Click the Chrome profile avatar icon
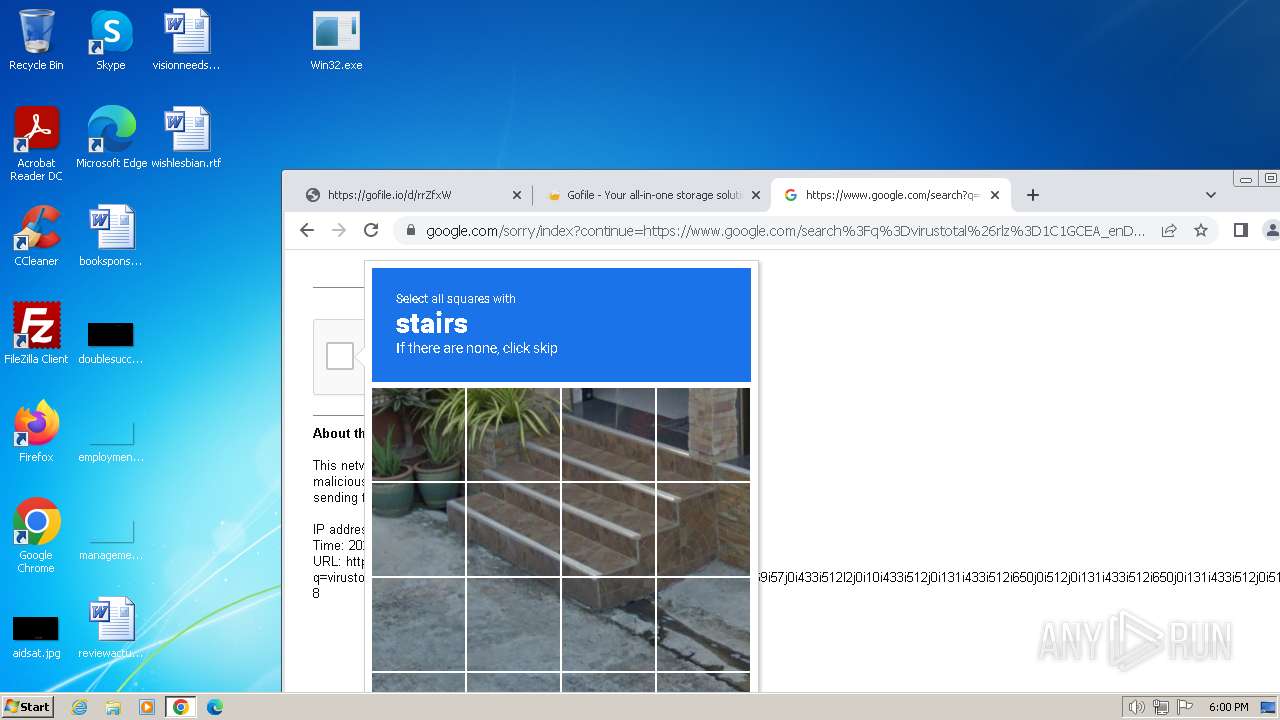Screen dimensions: 1280x720 tap(1272, 230)
